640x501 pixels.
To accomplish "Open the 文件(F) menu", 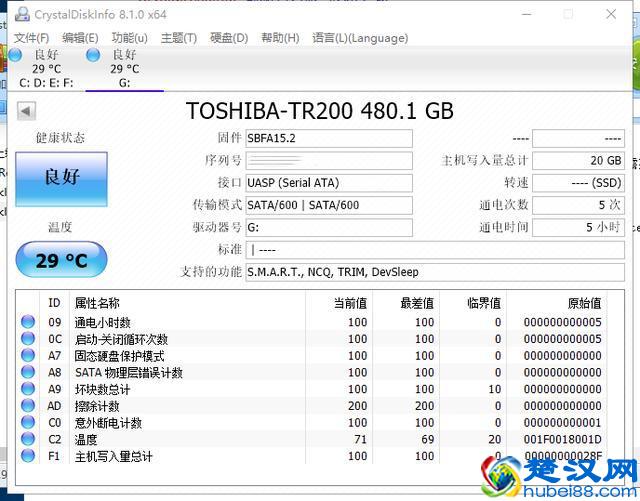I will click(31, 38).
